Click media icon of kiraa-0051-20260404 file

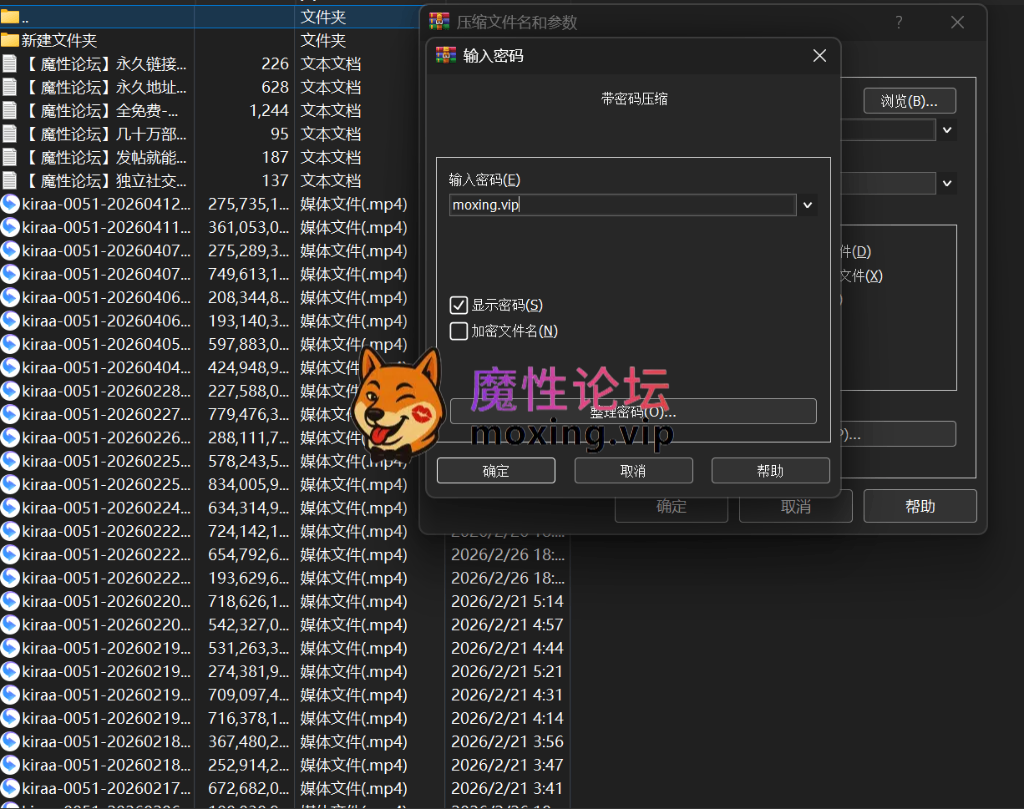pos(10,368)
